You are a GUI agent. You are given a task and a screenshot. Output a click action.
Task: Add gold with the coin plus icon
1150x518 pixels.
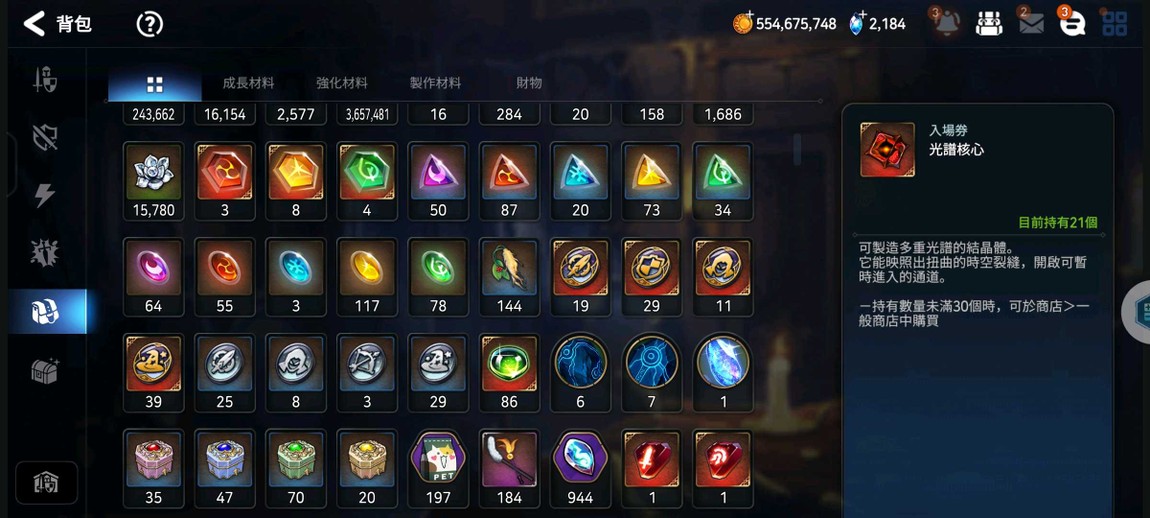coord(744,23)
